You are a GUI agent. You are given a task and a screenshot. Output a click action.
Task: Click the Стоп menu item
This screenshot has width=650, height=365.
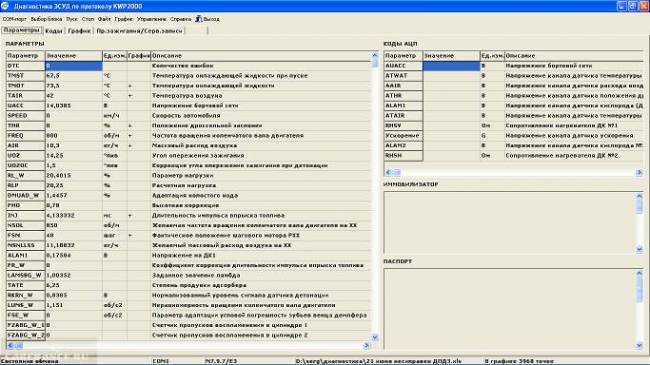[x=88, y=19]
